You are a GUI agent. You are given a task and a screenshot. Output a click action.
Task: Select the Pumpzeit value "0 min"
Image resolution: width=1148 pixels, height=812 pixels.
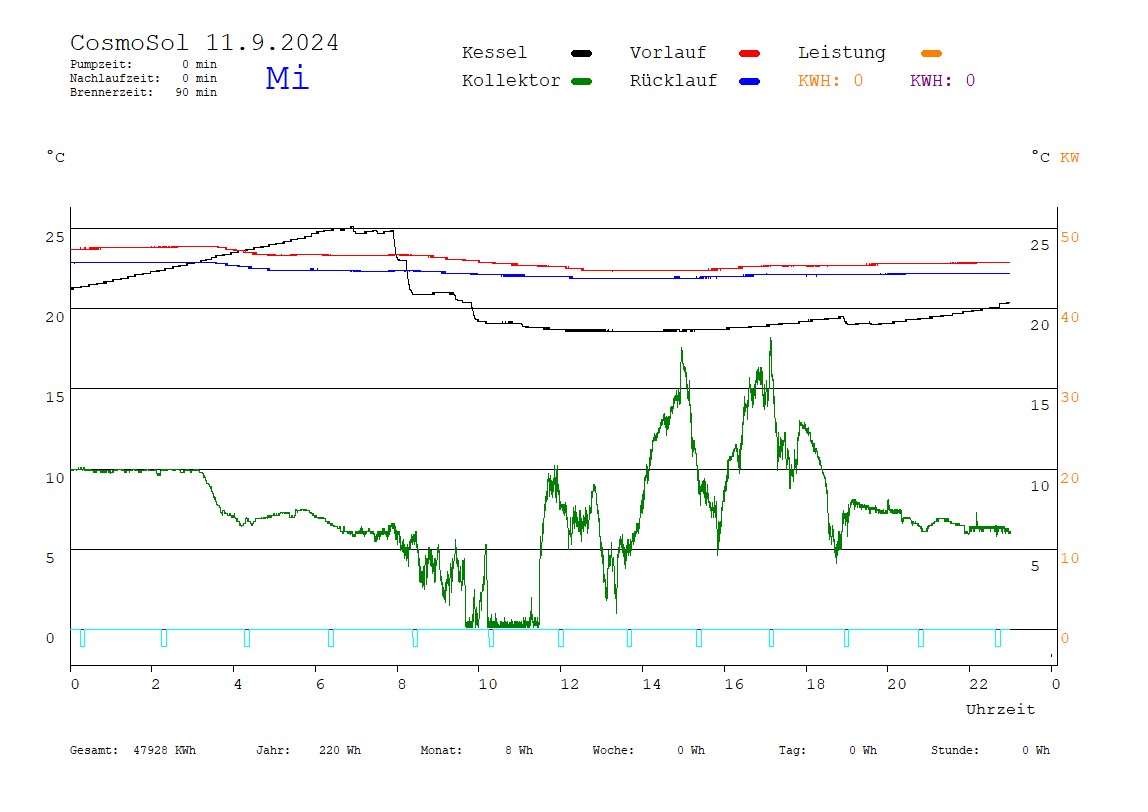click(x=200, y=64)
